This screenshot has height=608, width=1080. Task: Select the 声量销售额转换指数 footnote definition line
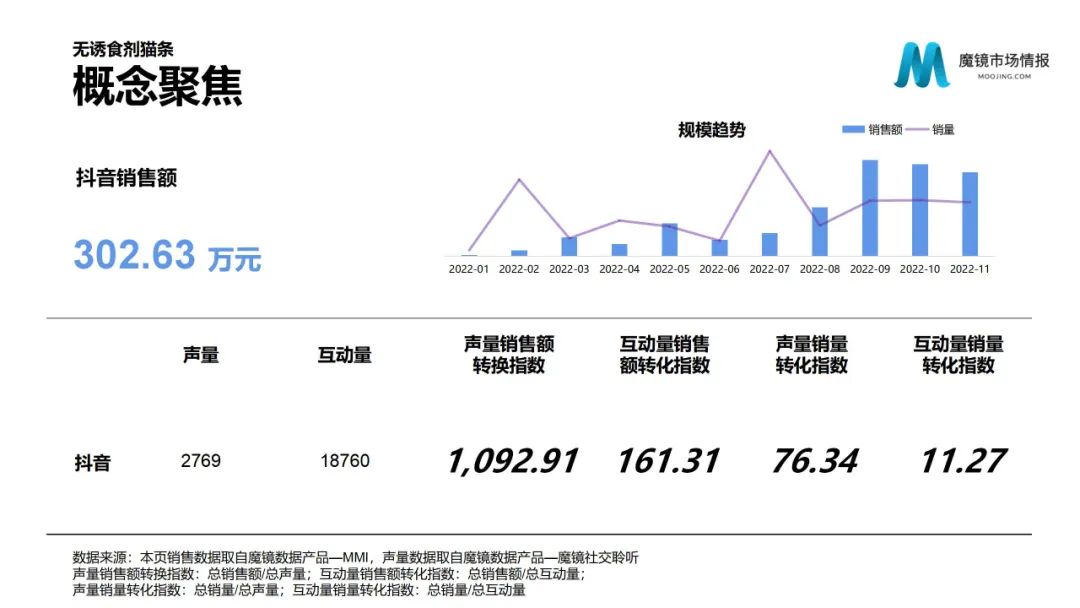tap(329, 574)
